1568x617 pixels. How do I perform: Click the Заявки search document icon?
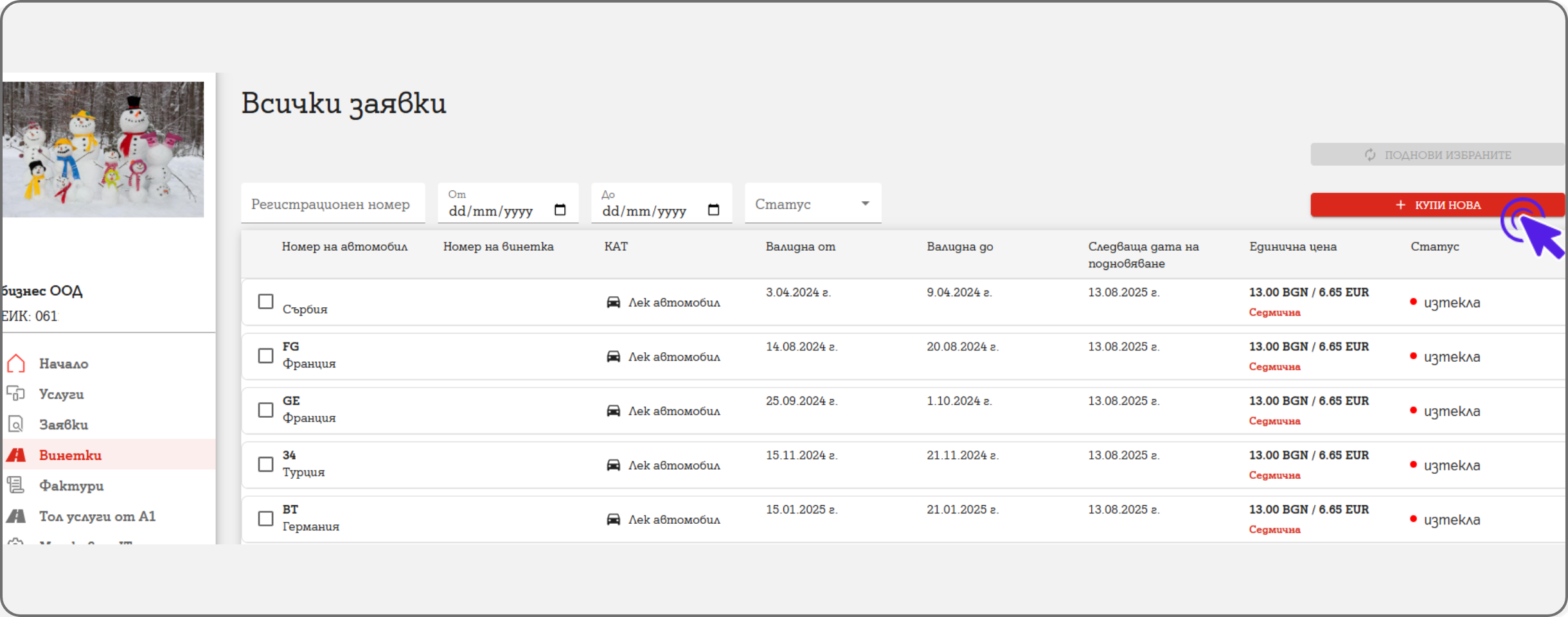16,424
